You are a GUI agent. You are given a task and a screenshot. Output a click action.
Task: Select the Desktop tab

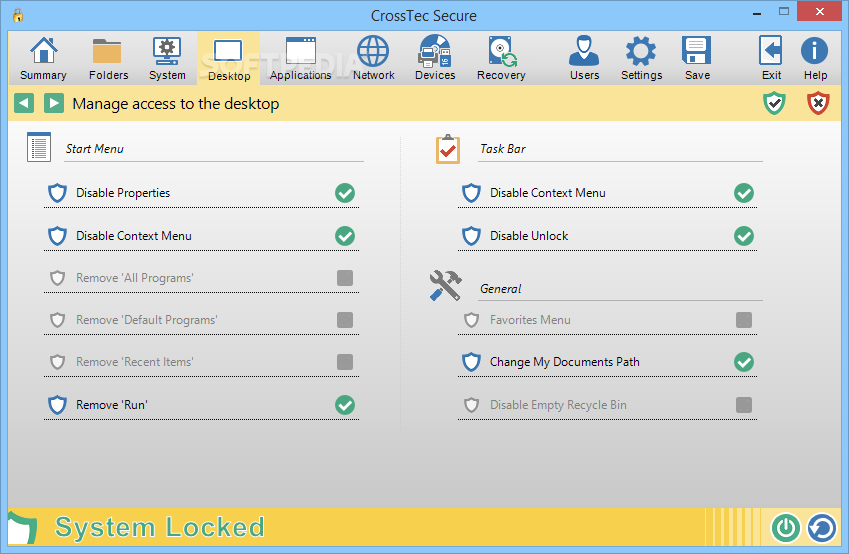point(229,58)
